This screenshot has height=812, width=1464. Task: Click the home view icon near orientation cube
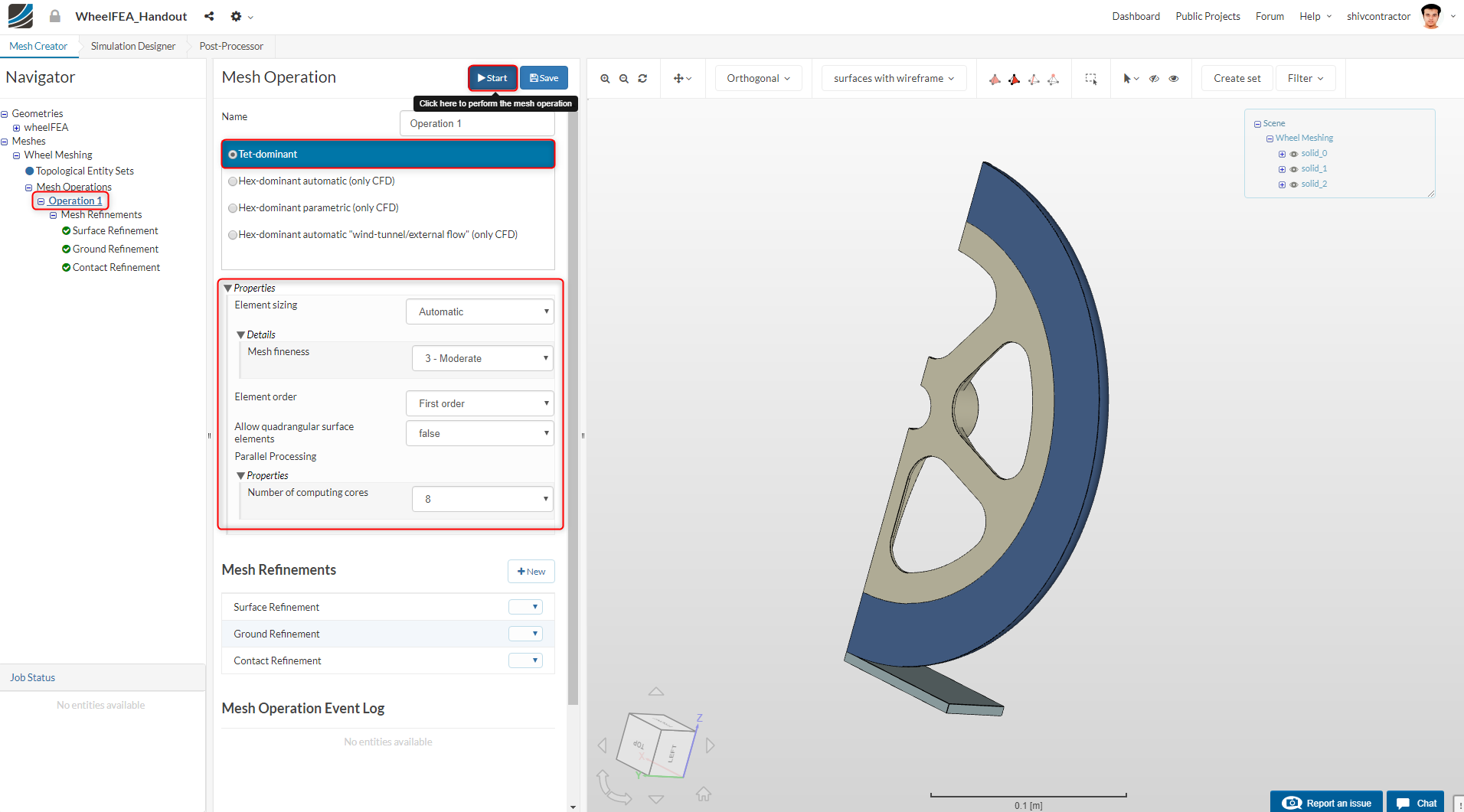click(x=704, y=794)
